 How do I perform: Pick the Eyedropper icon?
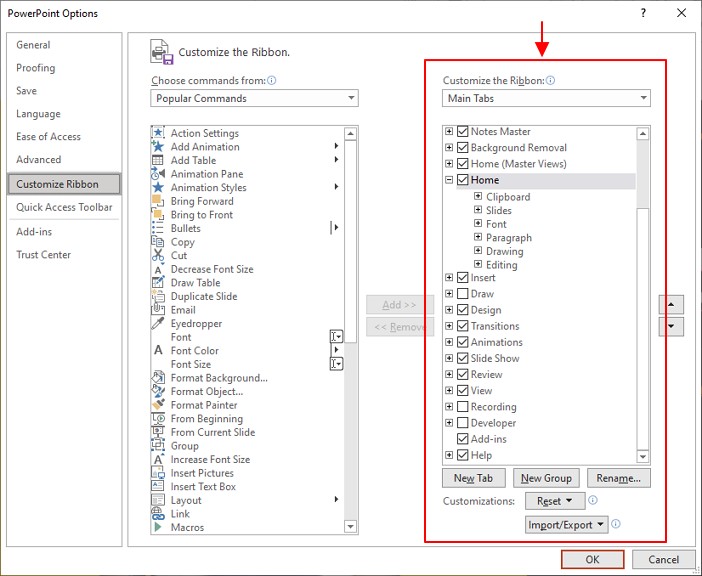[x=158, y=323]
